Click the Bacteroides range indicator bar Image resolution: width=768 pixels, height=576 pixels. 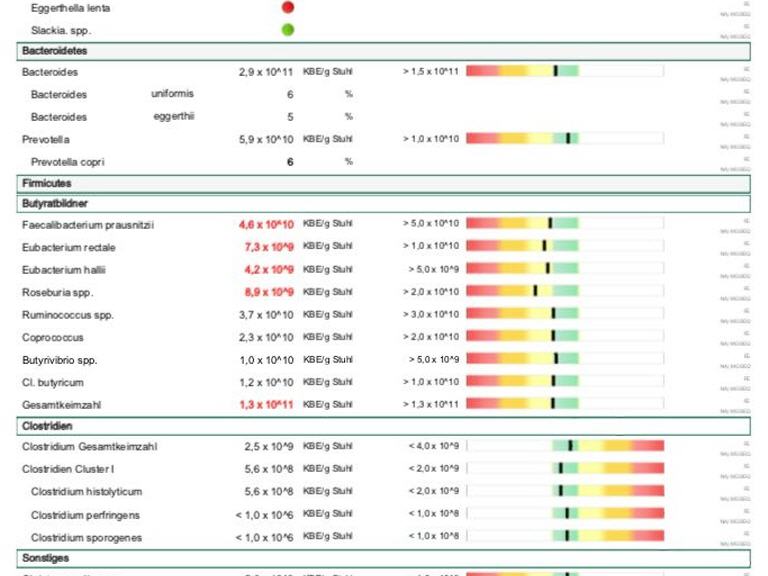tap(565, 71)
